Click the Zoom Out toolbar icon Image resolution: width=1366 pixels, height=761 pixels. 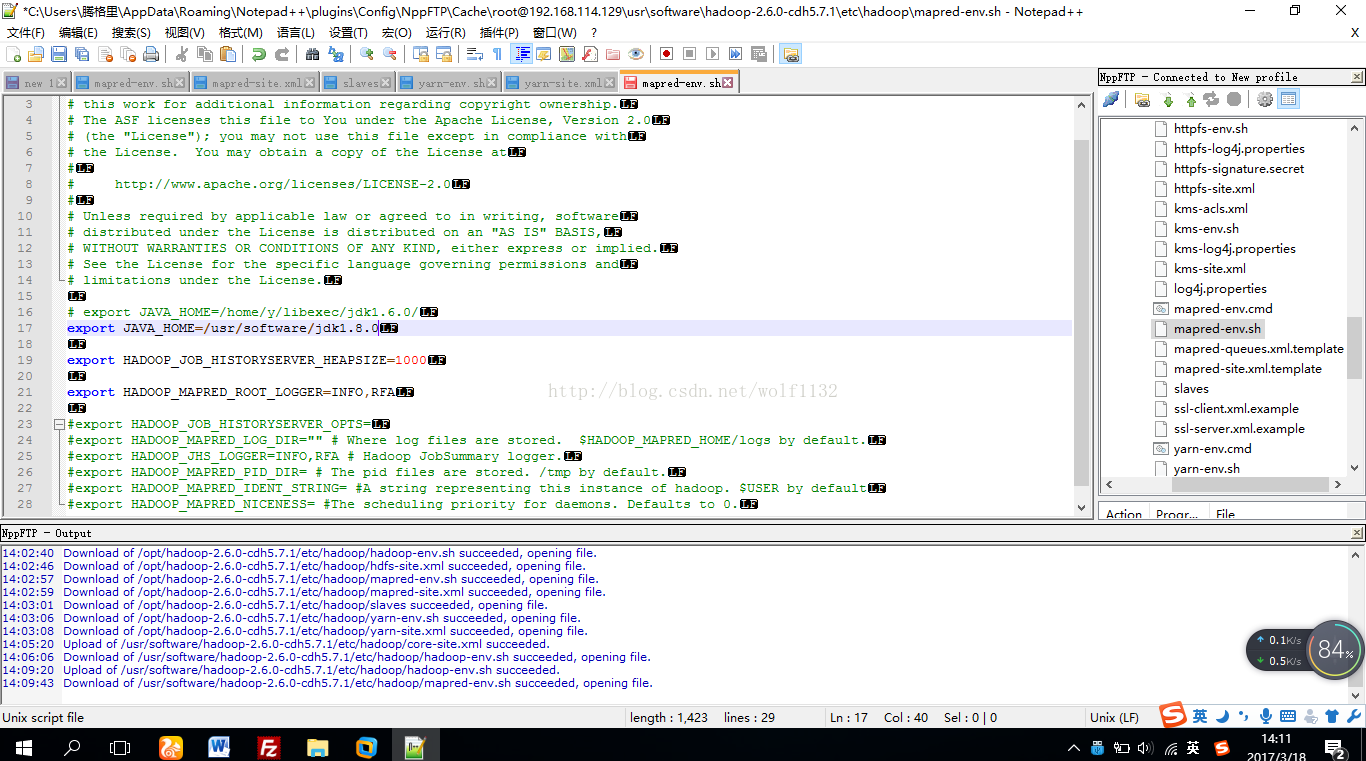point(390,54)
